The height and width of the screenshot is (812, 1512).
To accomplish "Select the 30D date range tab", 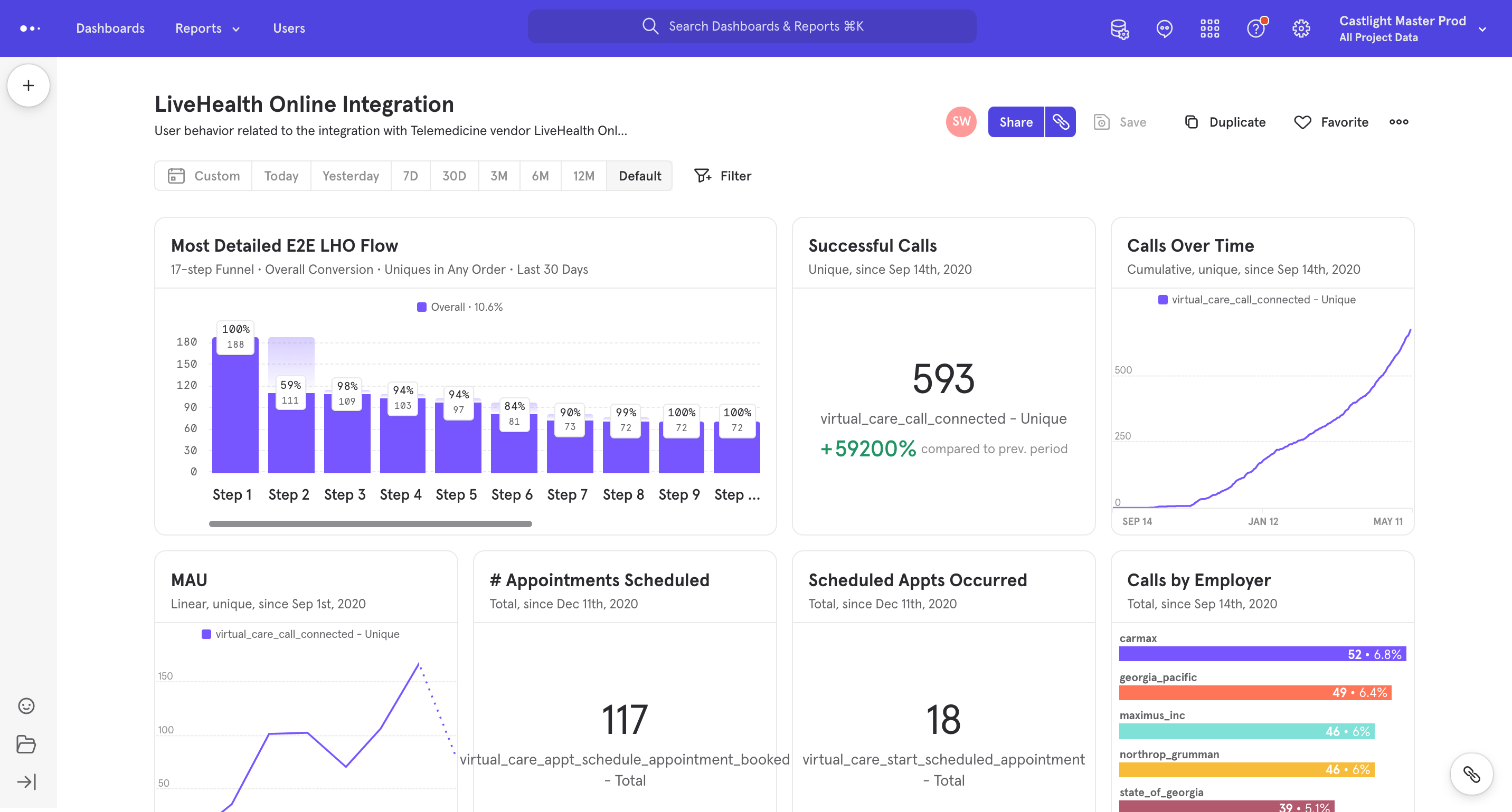I will (453, 176).
